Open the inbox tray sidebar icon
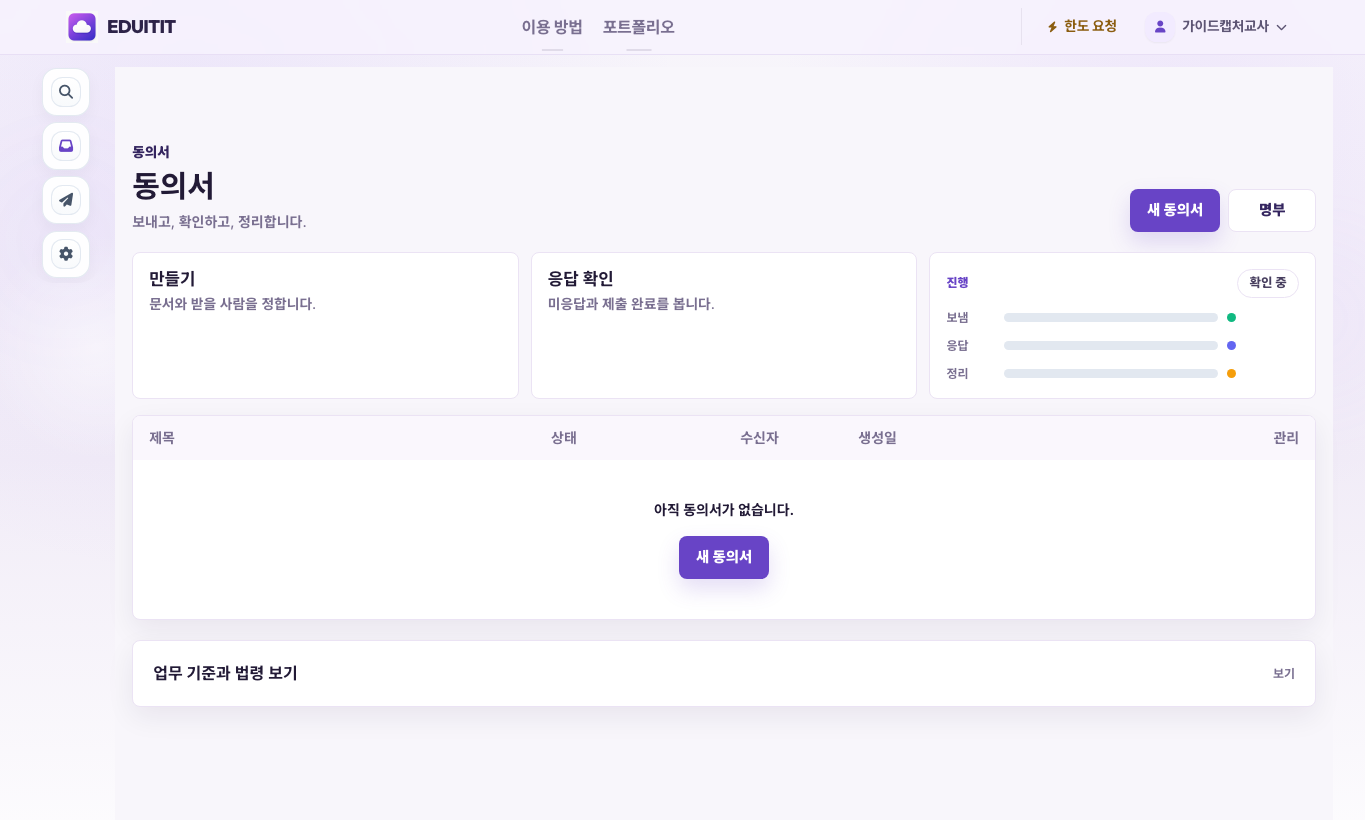1365x820 pixels. [66, 146]
